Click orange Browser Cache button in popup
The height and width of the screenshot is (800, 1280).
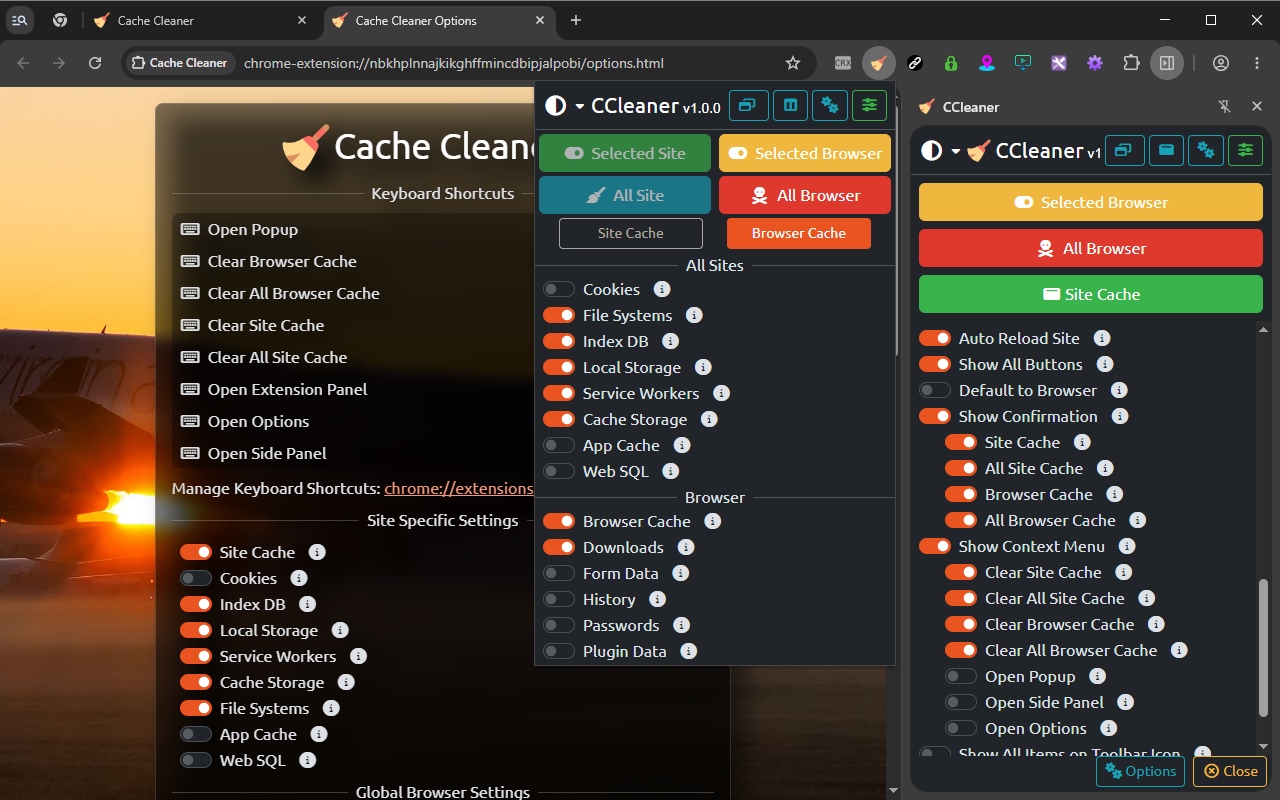click(x=799, y=233)
